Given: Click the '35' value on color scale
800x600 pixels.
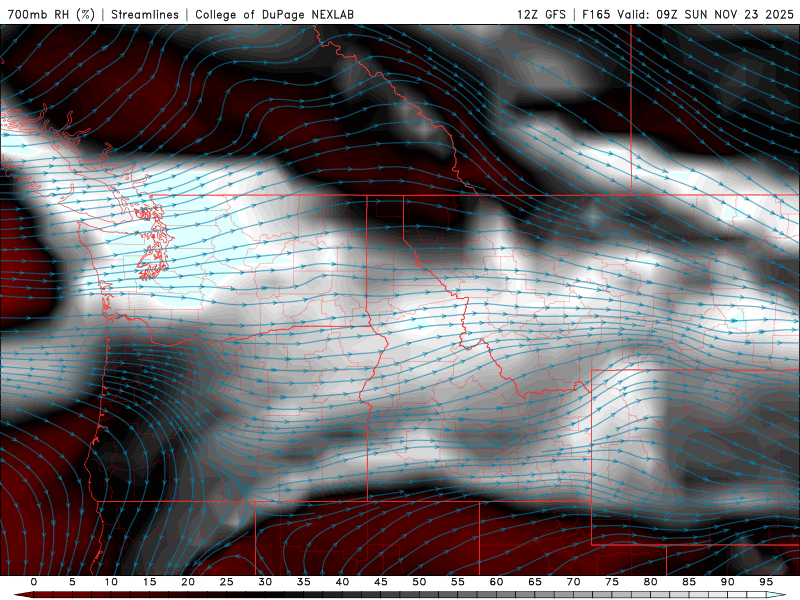Looking at the screenshot, I should pos(304,582).
